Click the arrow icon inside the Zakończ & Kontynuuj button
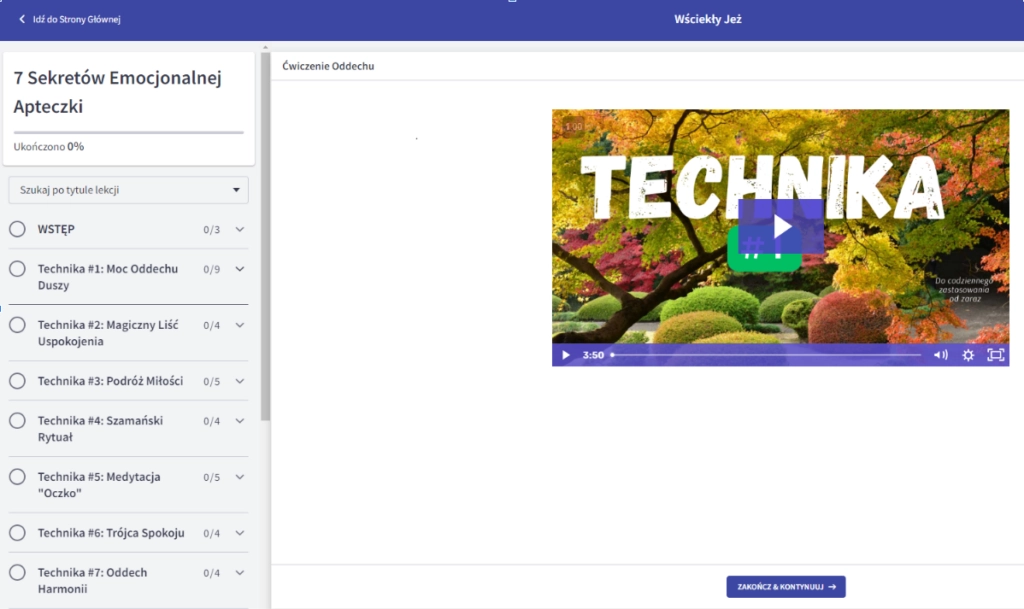Image resolution: width=1024 pixels, height=609 pixels. pyautogui.click(x=832, y=587)
